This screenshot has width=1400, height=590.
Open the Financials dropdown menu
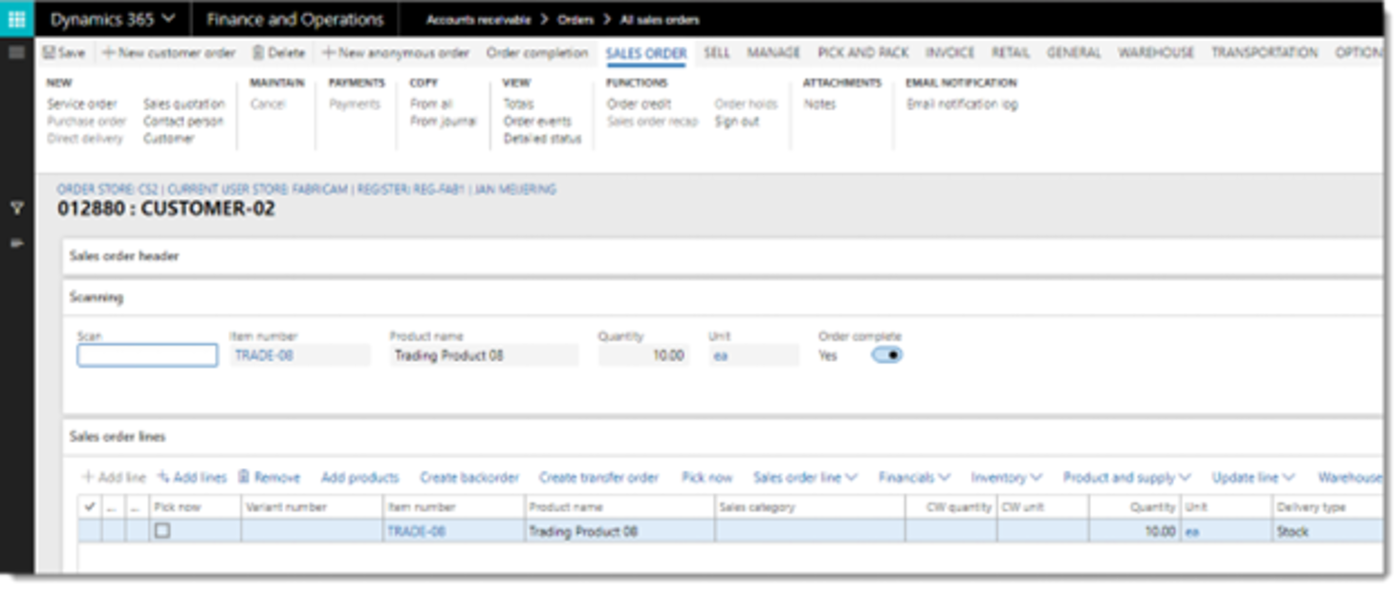[913, 478]
